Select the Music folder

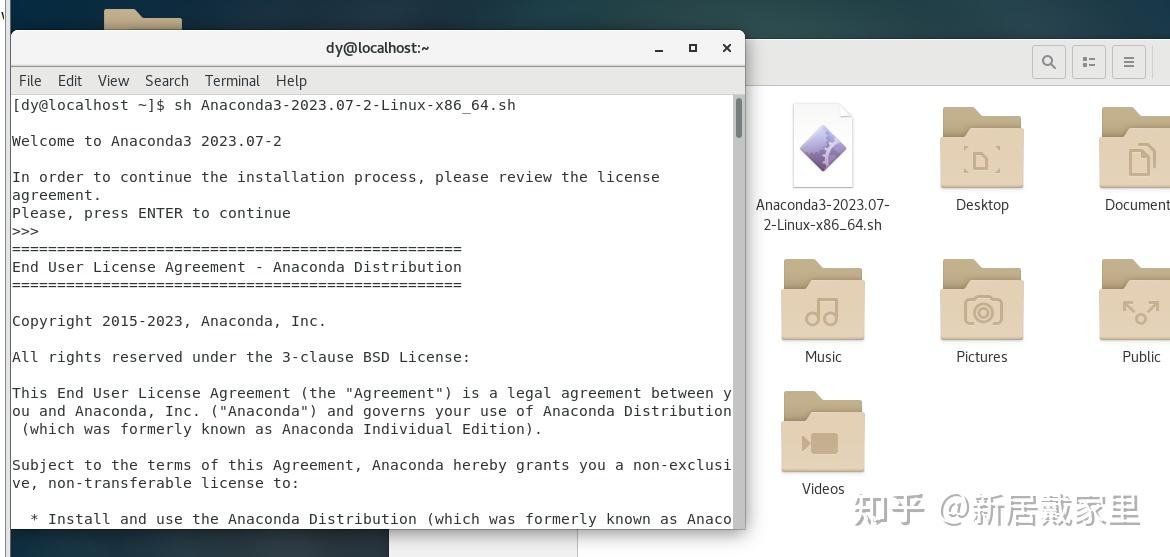click(x=822, y=299)
